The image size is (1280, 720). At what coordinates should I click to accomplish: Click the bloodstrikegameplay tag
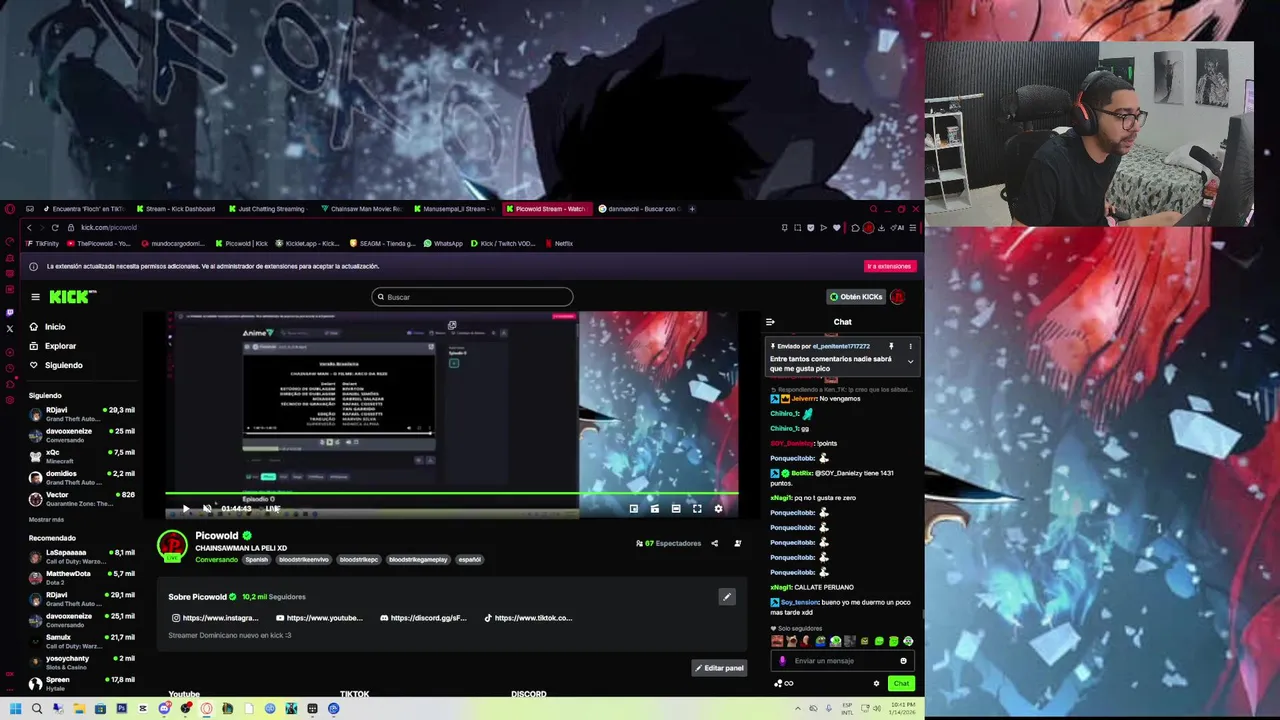pos(418,560)
